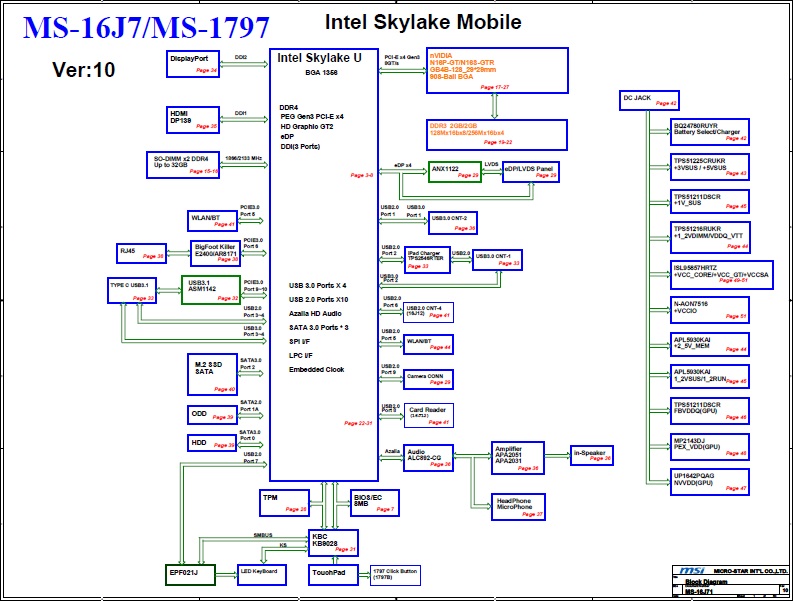Click the in-Speaker block
Screen dimensions: 793x601
tap(592, 455)
